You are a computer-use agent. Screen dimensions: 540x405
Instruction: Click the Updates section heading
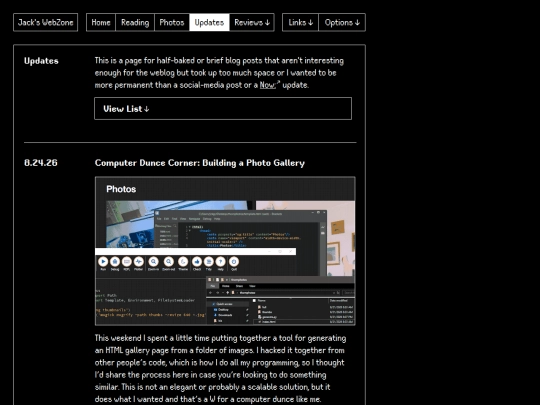41,61
